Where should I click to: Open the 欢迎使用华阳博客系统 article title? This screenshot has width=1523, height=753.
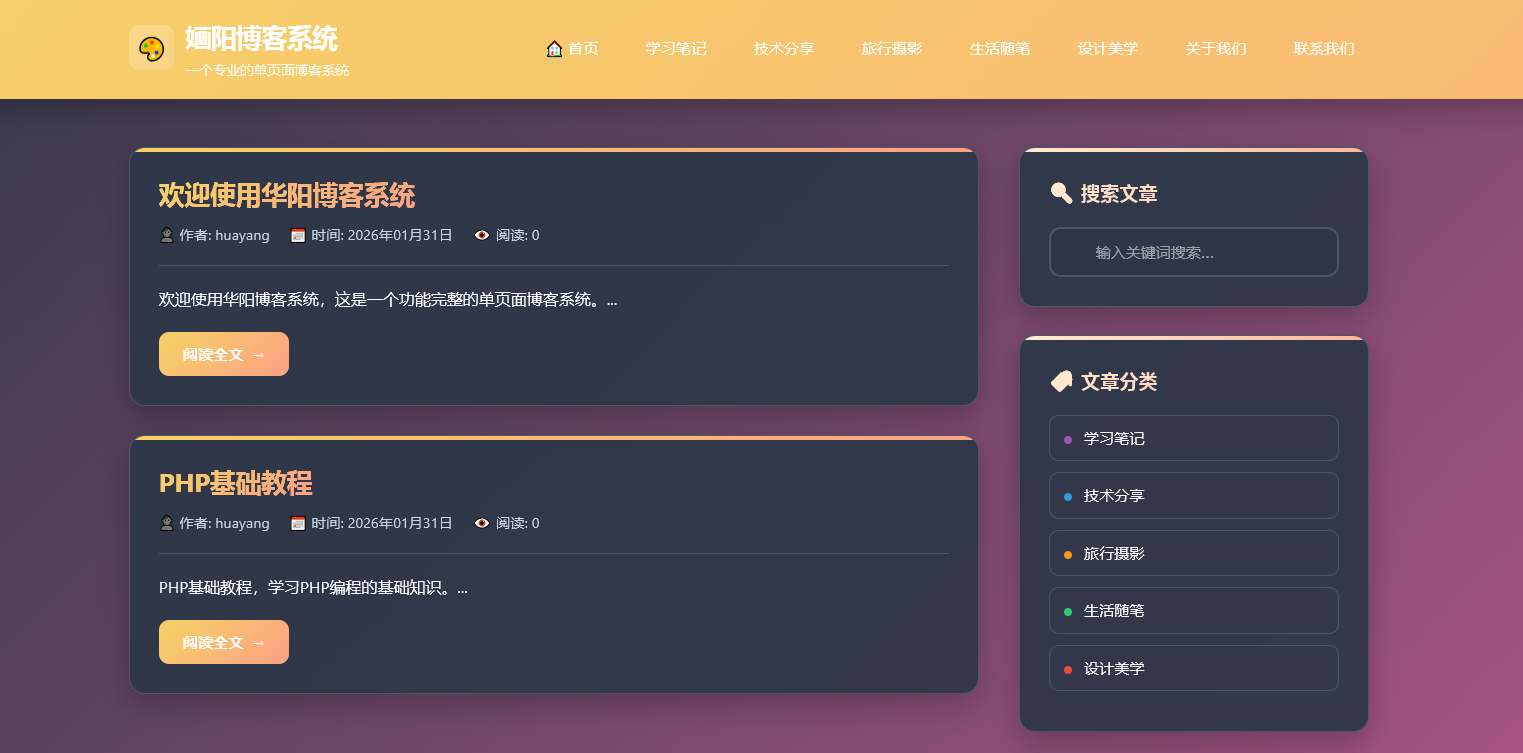(286, 196)
